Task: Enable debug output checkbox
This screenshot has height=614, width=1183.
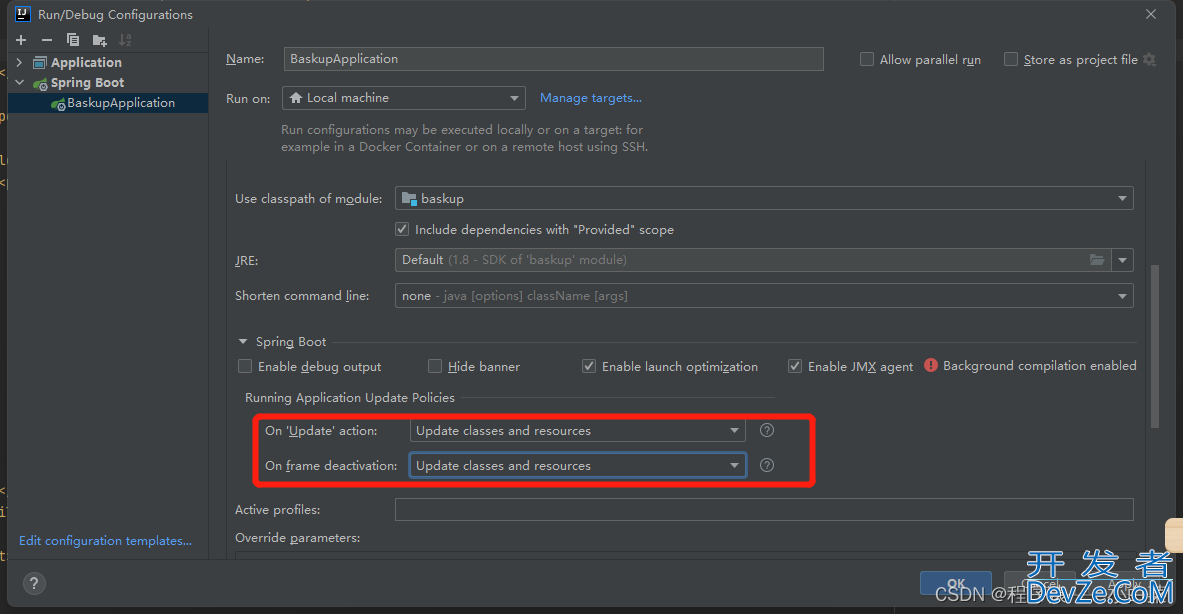Action: [x=244, y=367]
